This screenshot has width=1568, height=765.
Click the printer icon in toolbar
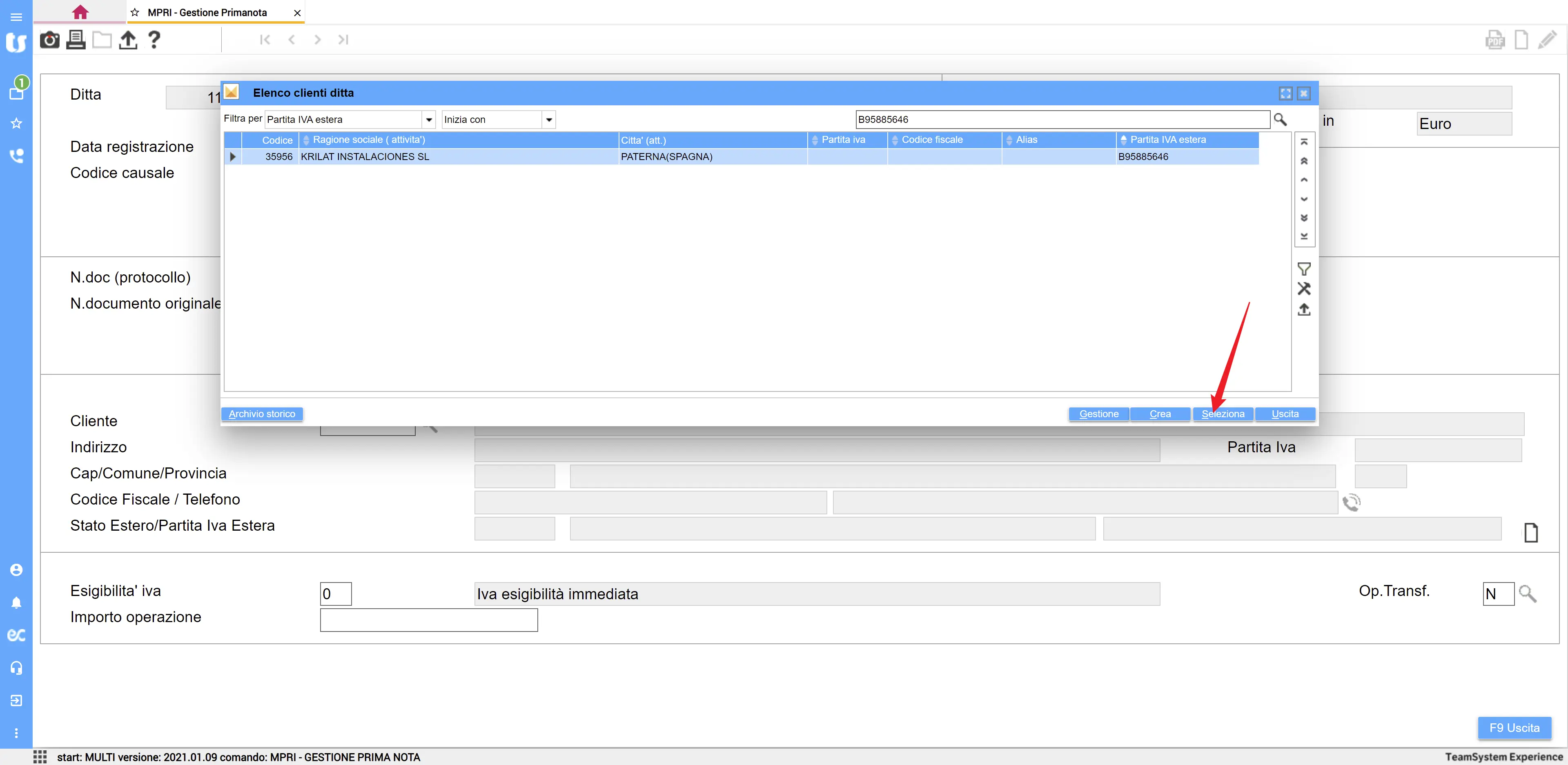pyautogui.click(x=76, y=40)
